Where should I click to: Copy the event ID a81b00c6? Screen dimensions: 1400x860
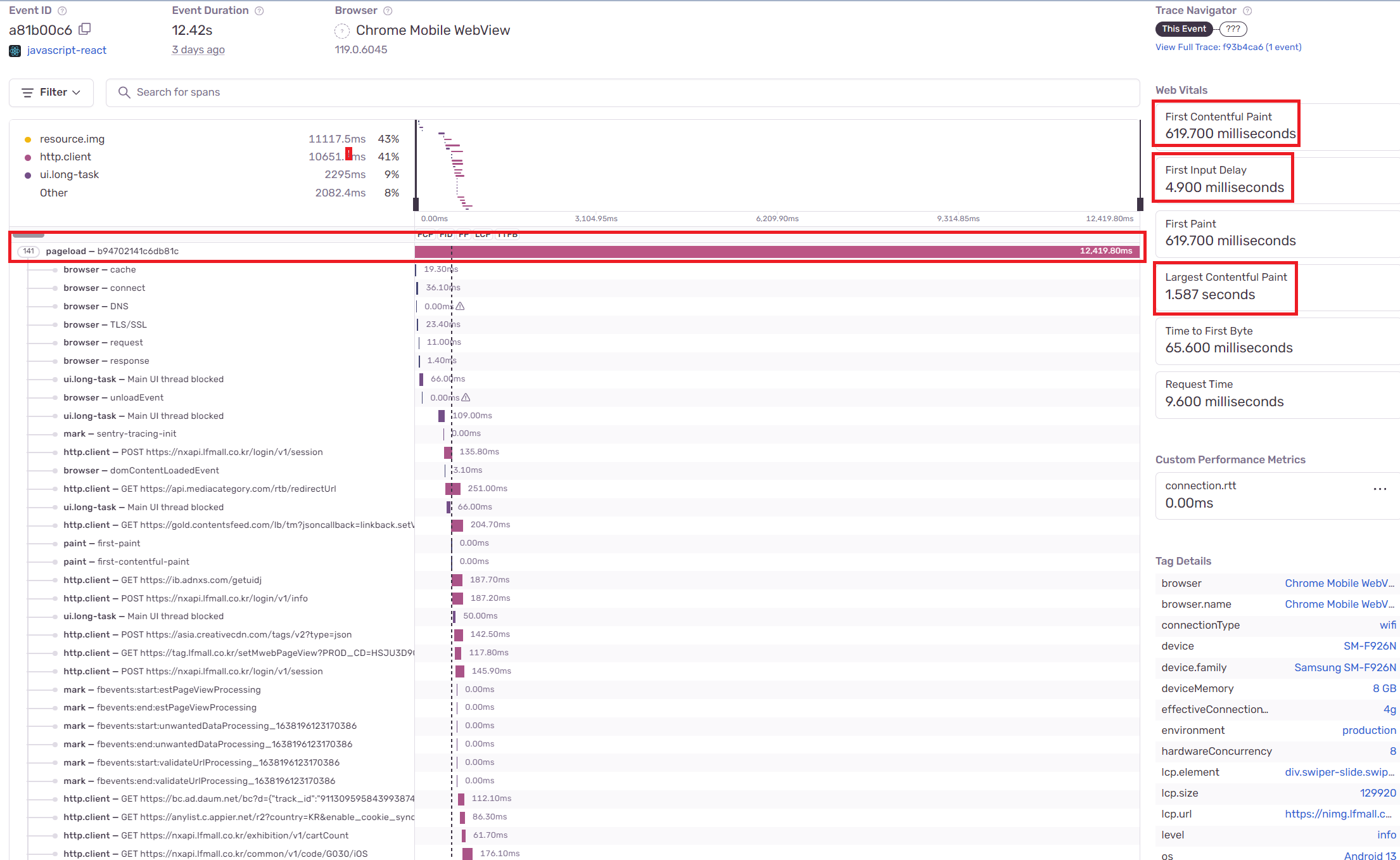(x=85, y=29)
